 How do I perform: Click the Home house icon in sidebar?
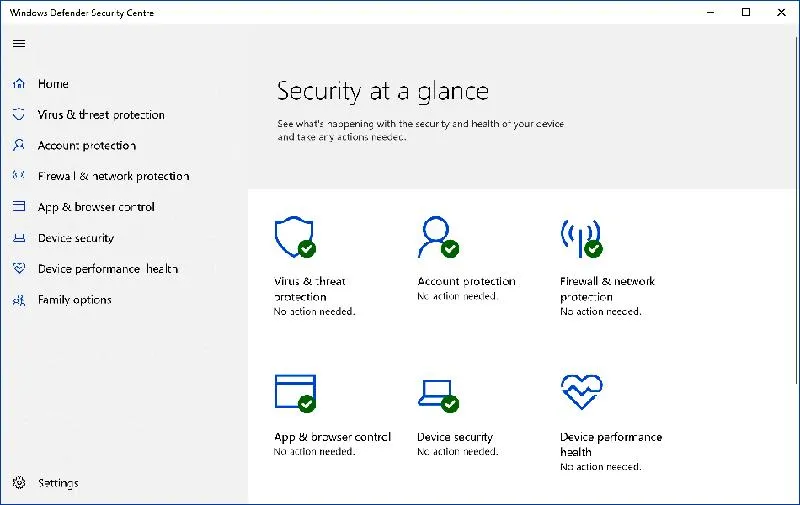click(19, 84)
